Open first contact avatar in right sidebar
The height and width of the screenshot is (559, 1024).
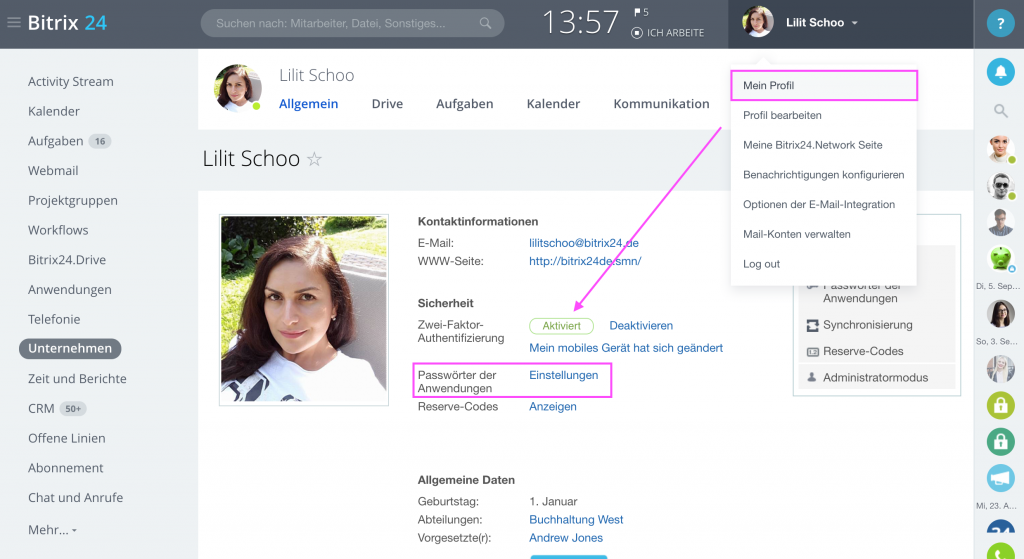1000,149
